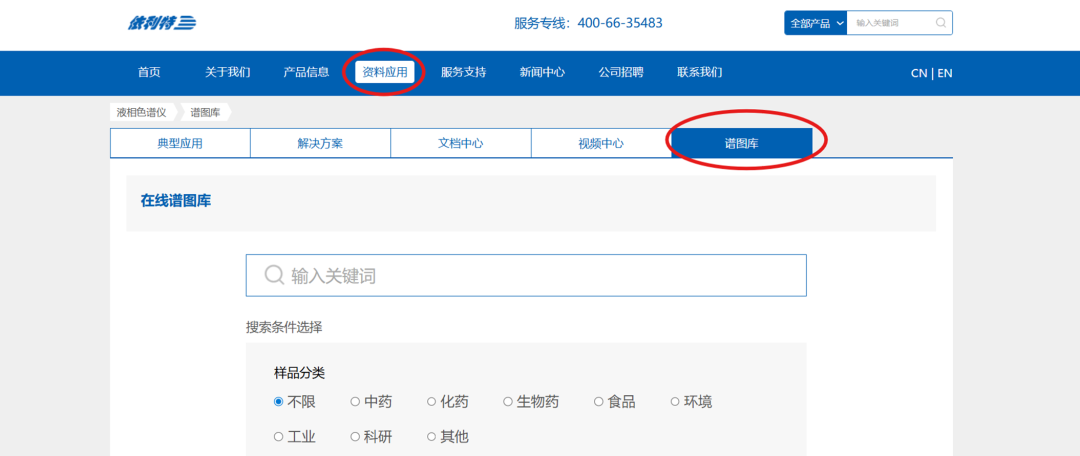Switch language to EN
Image resolution: width=1080 pixels, height=456 pixels.
[945, 73]
